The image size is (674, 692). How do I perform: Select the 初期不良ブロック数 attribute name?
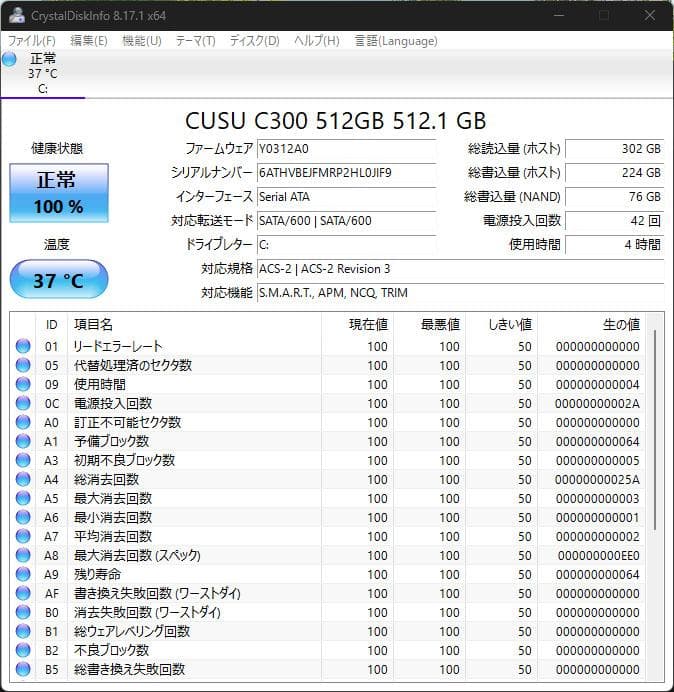coord(124,460)
